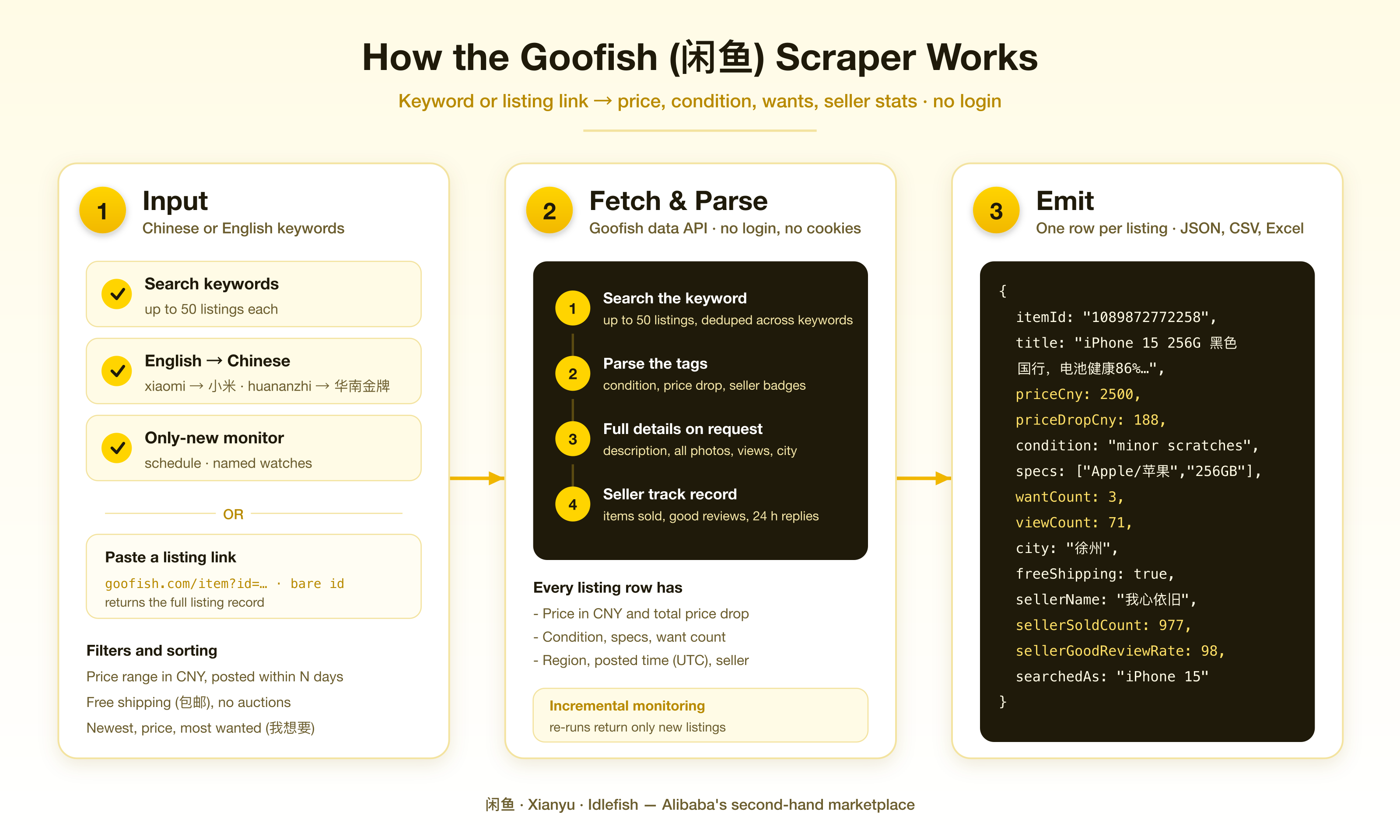Click the Incremental monitoring box
Image resolution: width=1400 pixels, height=840 pixels.
[x=700, y=715]
